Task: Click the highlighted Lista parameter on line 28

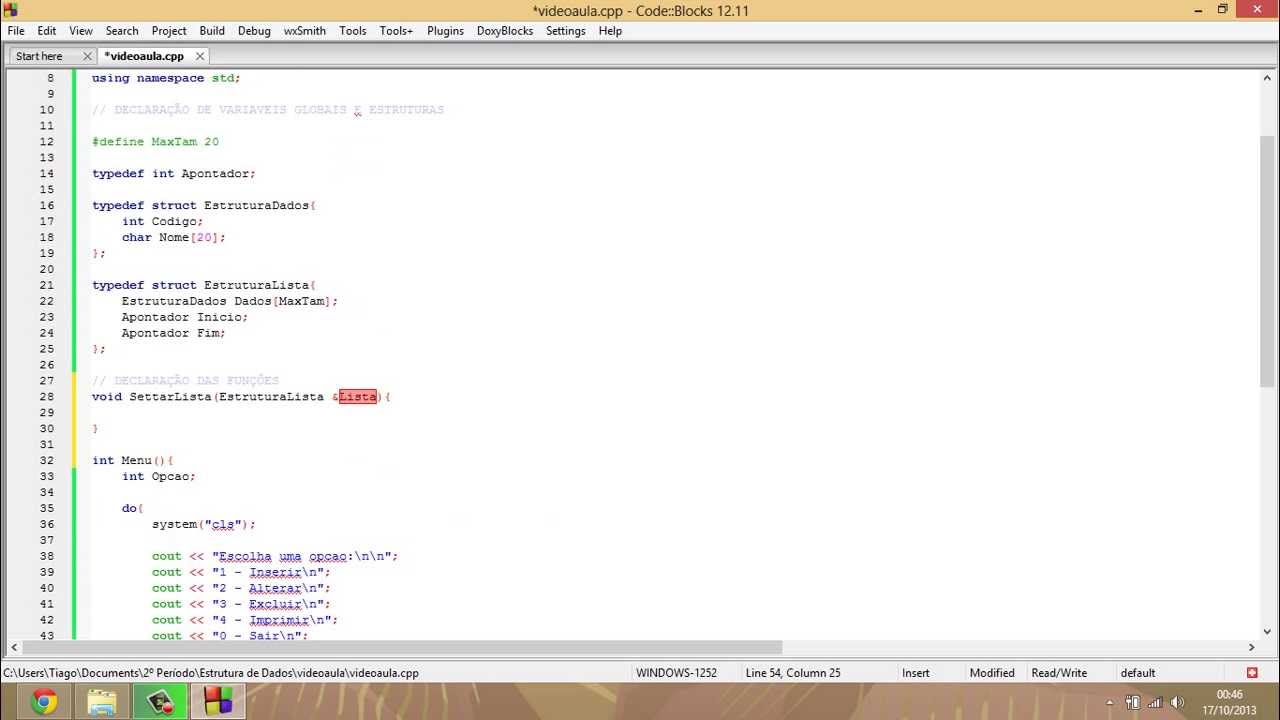Action: pos(357,397)
